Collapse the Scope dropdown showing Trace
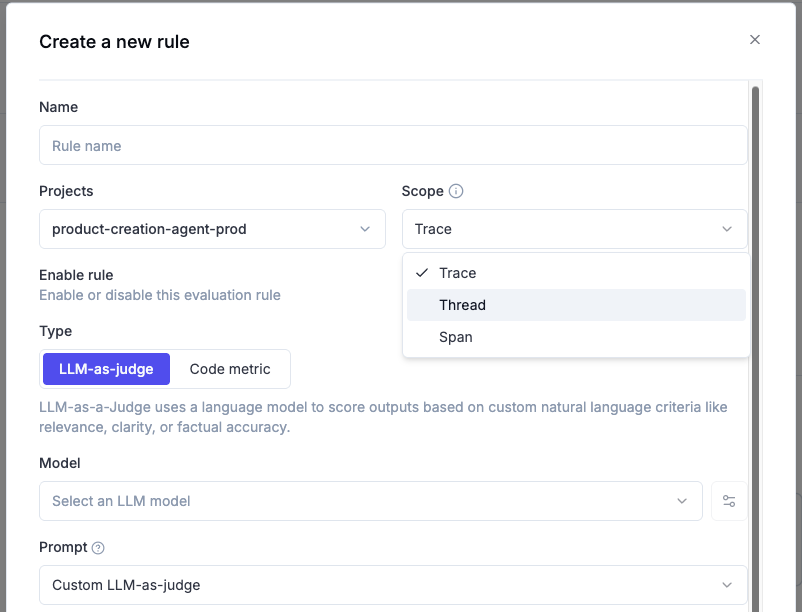The width and height of the screenshot is (802, 612). (560, 229)
